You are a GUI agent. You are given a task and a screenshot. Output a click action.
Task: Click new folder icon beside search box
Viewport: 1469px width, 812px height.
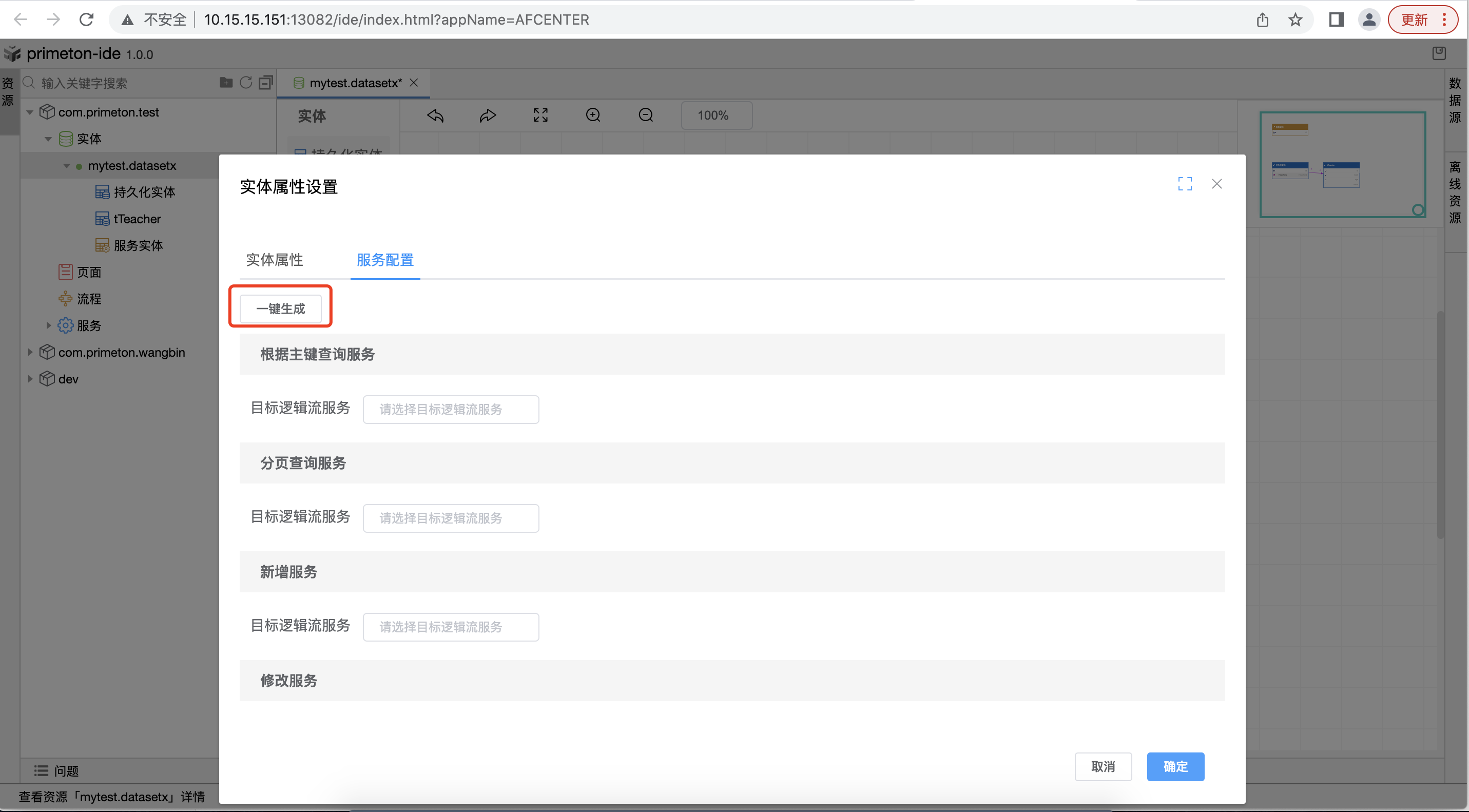[226, 83]
